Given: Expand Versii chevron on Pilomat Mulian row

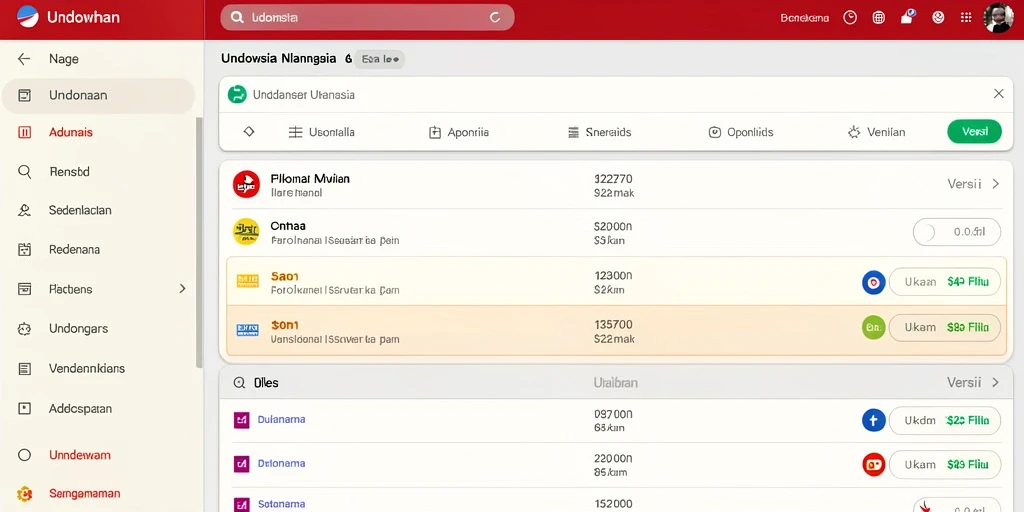Looking at the screenshot, I should click(x=996, y=184).
